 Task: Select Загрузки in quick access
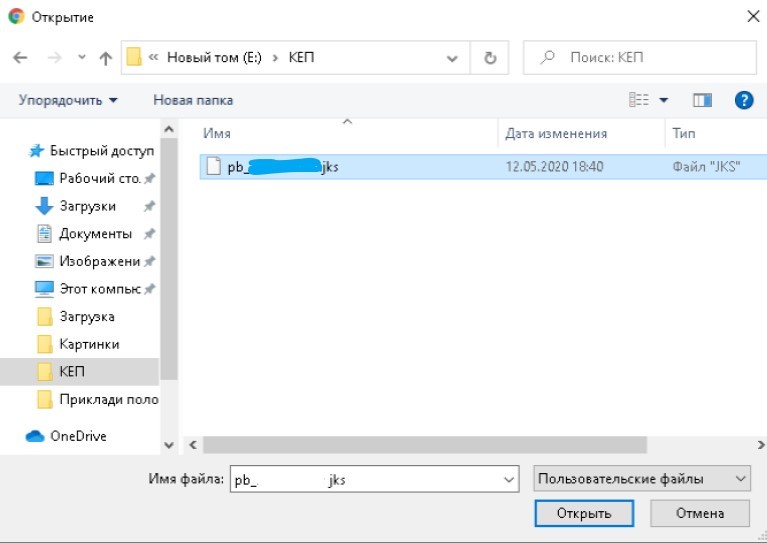[87, 206]
